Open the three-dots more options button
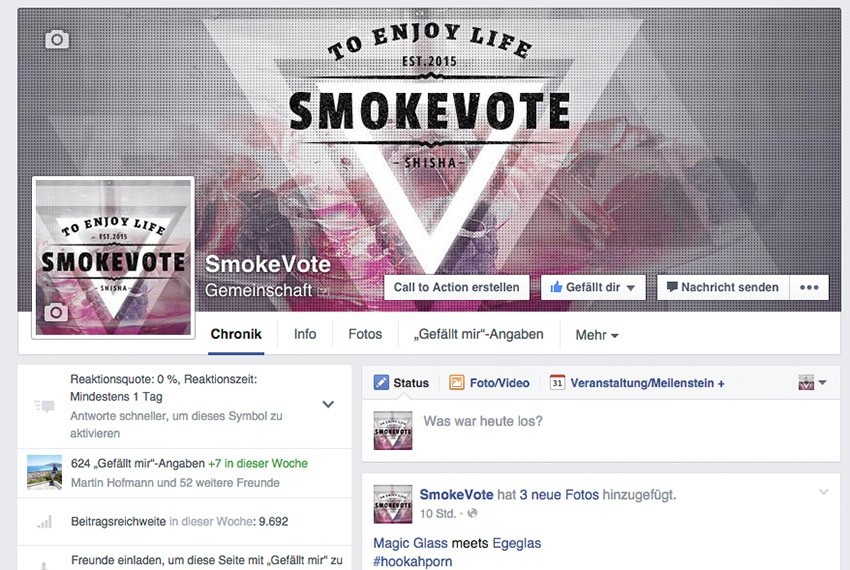This screenshot has height=570, width=850. coord(809,287)
